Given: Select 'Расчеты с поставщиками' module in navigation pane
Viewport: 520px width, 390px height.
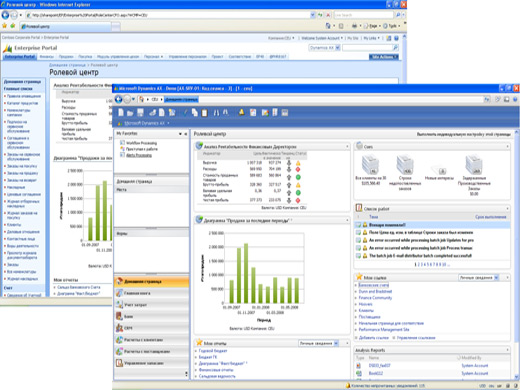Looking at the screenshot, I should pyautogui.click(x=151, y=352).
